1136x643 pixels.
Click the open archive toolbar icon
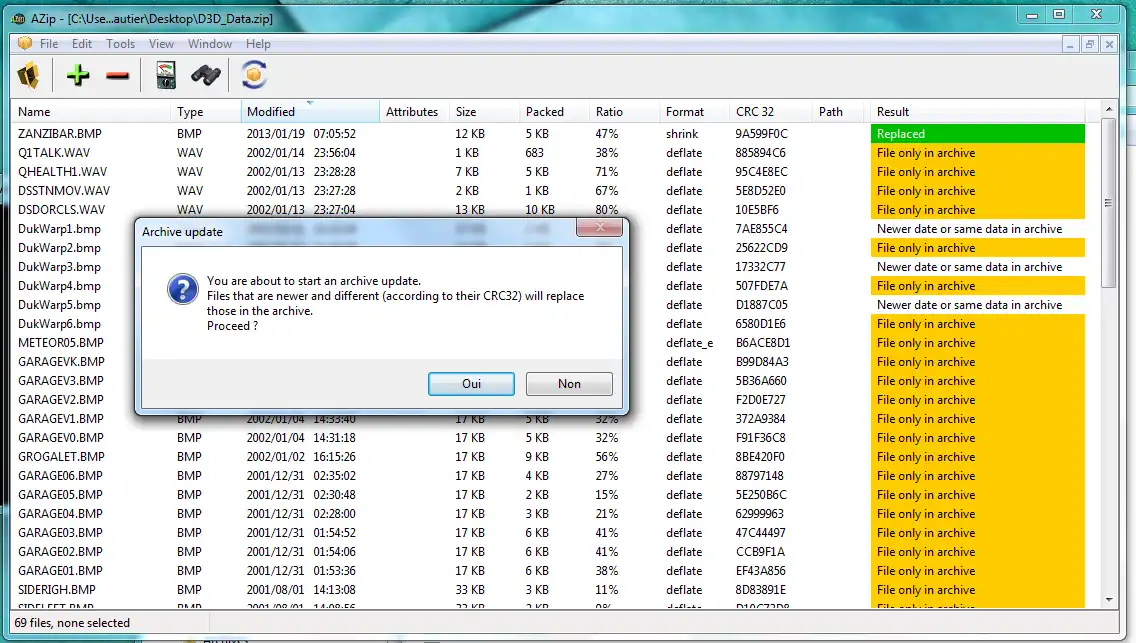pyautogui.click(x=29, y=75)
